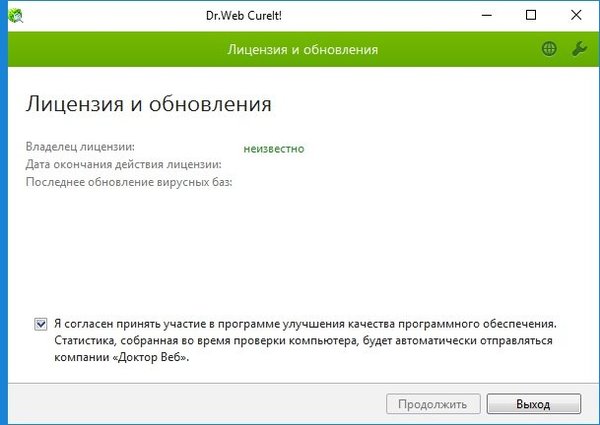The height and width of the screenshot is (425, 600).
Task: Maximize the Dr.Web CureIt! window
Action: click(531, 15)
